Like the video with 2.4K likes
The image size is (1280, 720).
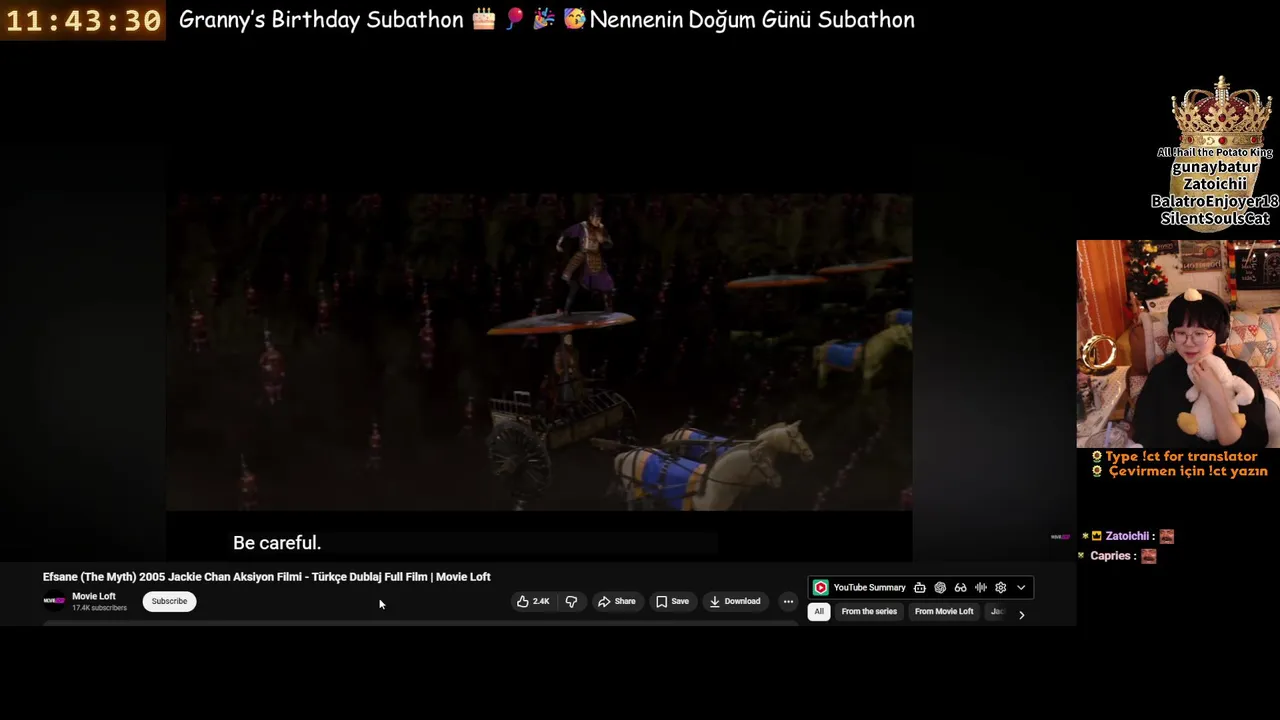pyautogui.click(x=533, y=601)
